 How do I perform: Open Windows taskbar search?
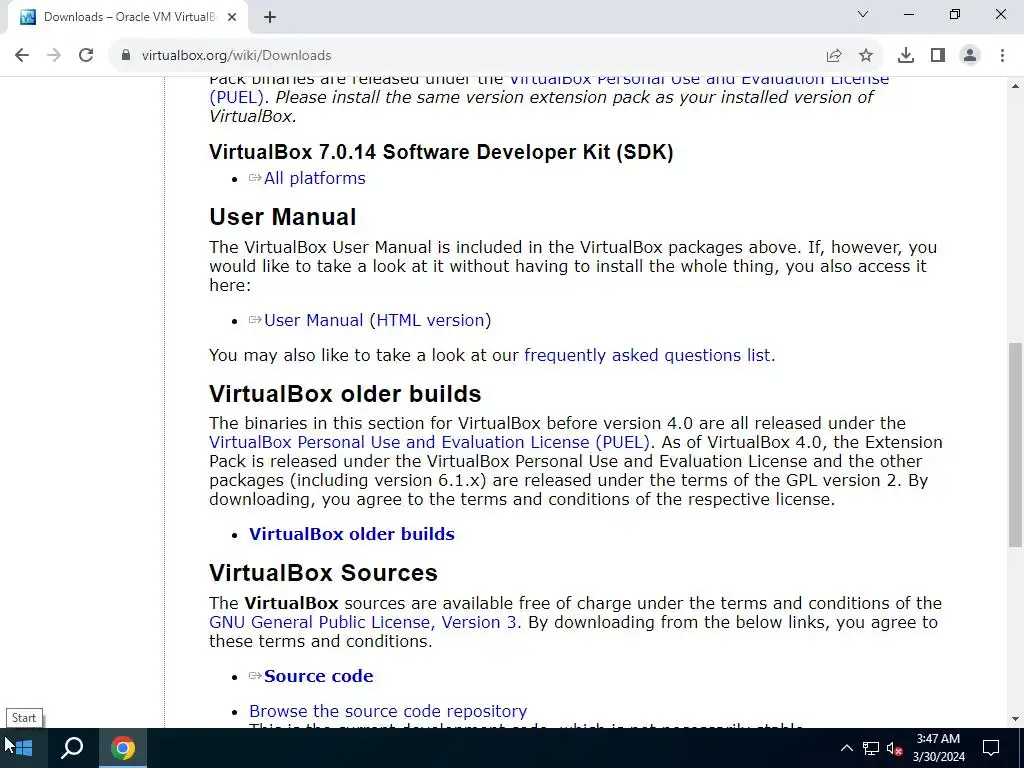pyautogui.click(x=72, y=748)
